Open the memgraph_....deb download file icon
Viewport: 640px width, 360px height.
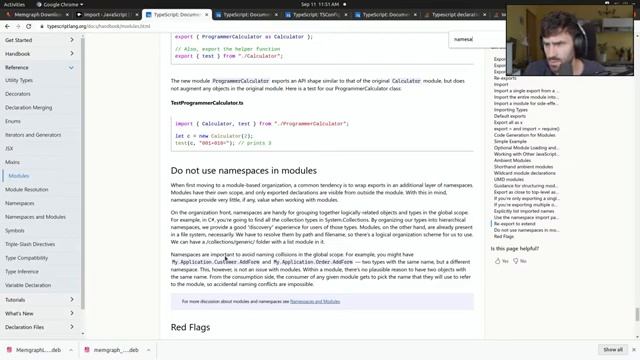(x=87, y=350)
